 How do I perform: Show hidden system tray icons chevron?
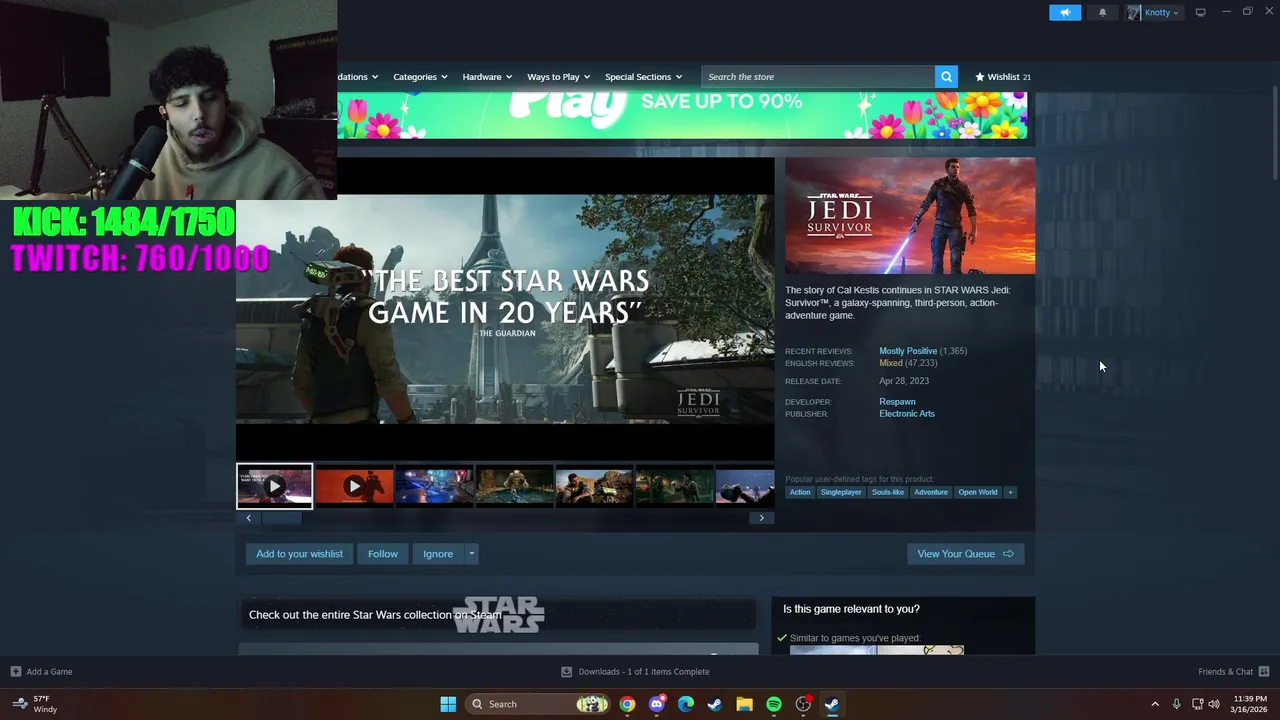[x=1155, y=704]
